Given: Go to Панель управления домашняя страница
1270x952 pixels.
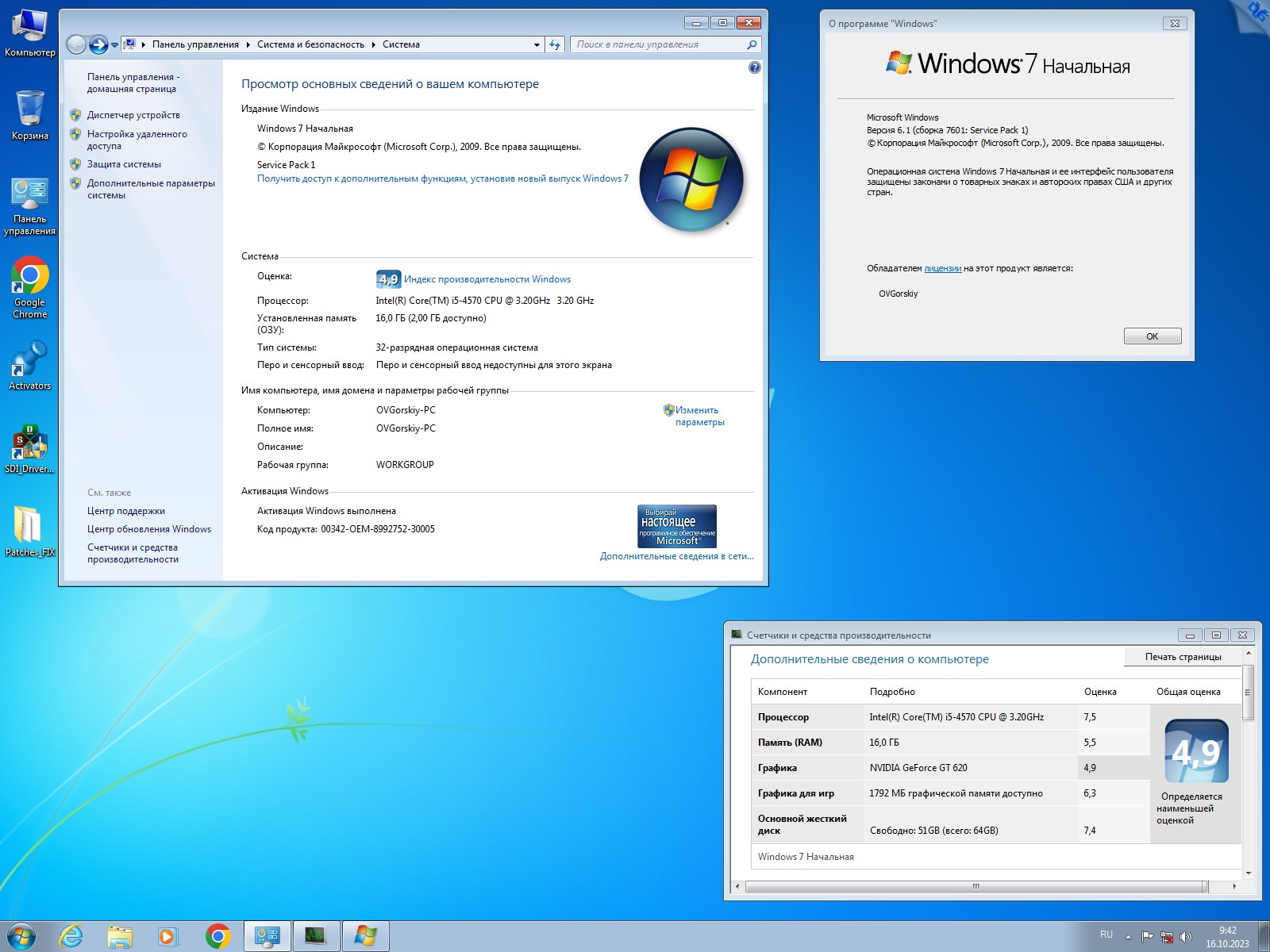Looking at the screenshot, I should coord(133,83).
